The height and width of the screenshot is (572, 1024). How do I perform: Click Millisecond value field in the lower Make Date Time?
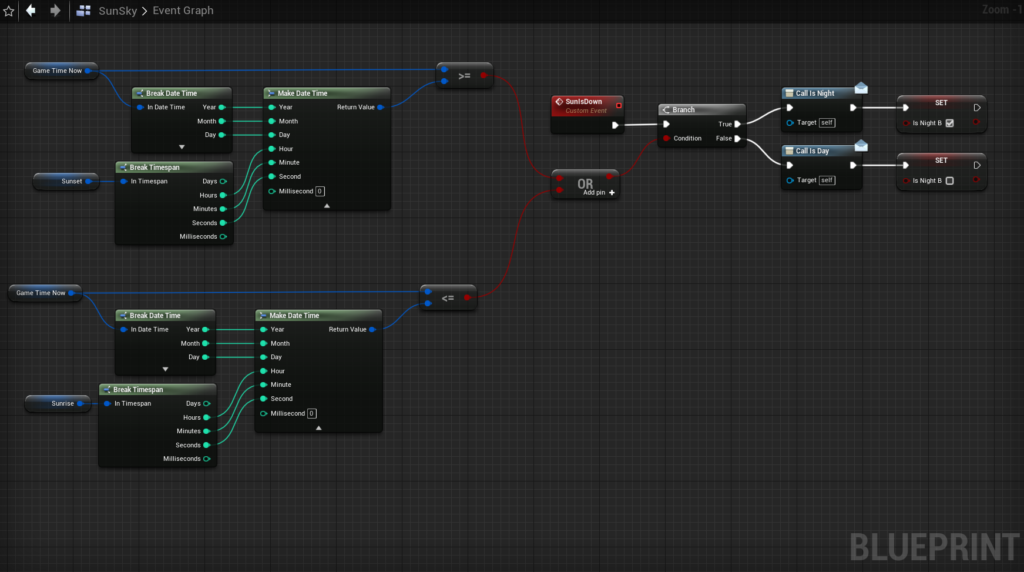(312, 413)
